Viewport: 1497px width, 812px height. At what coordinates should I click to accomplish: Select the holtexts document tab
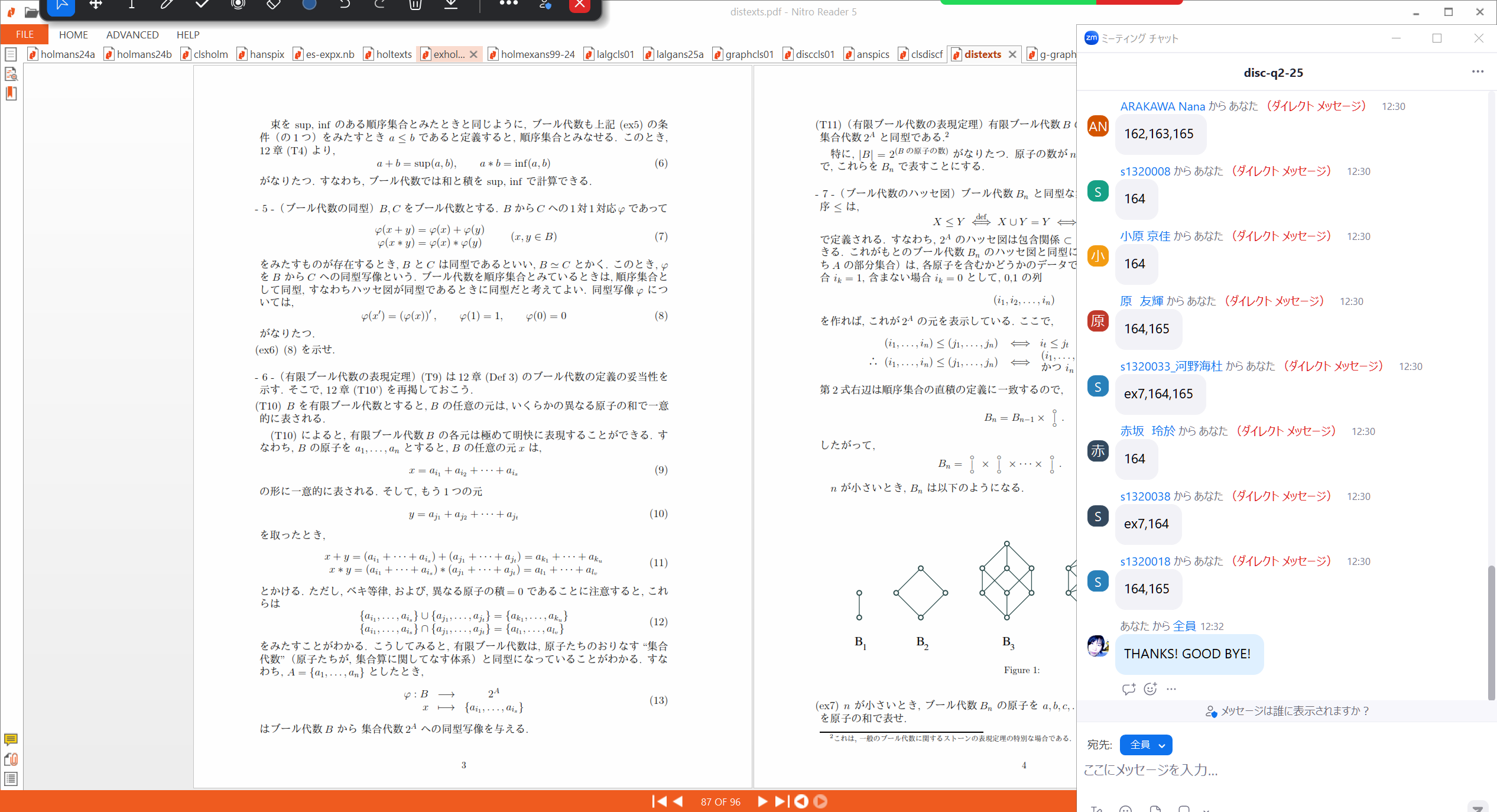point(388,54)
